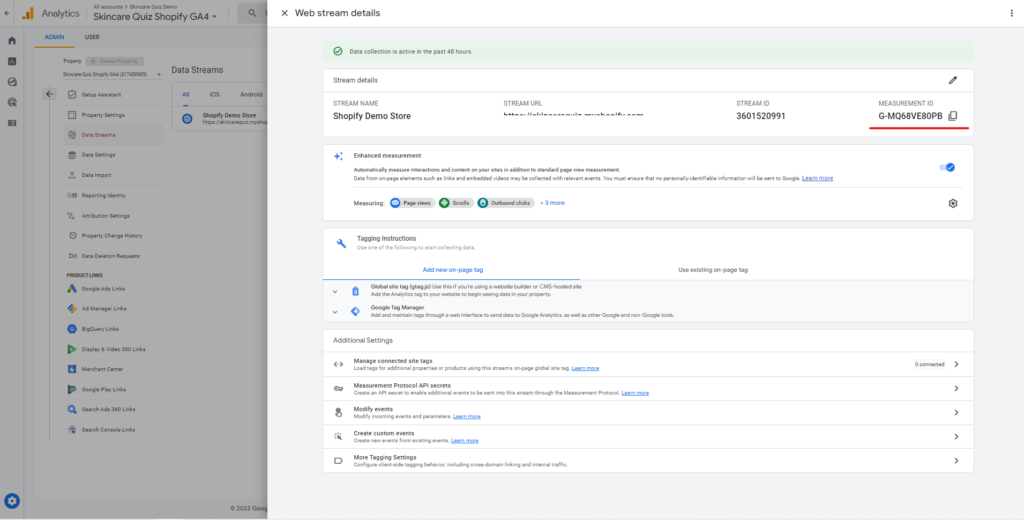Select the ADMIN tab
The width and height of the screenshot is (1024, 520).
pos(54,37)
